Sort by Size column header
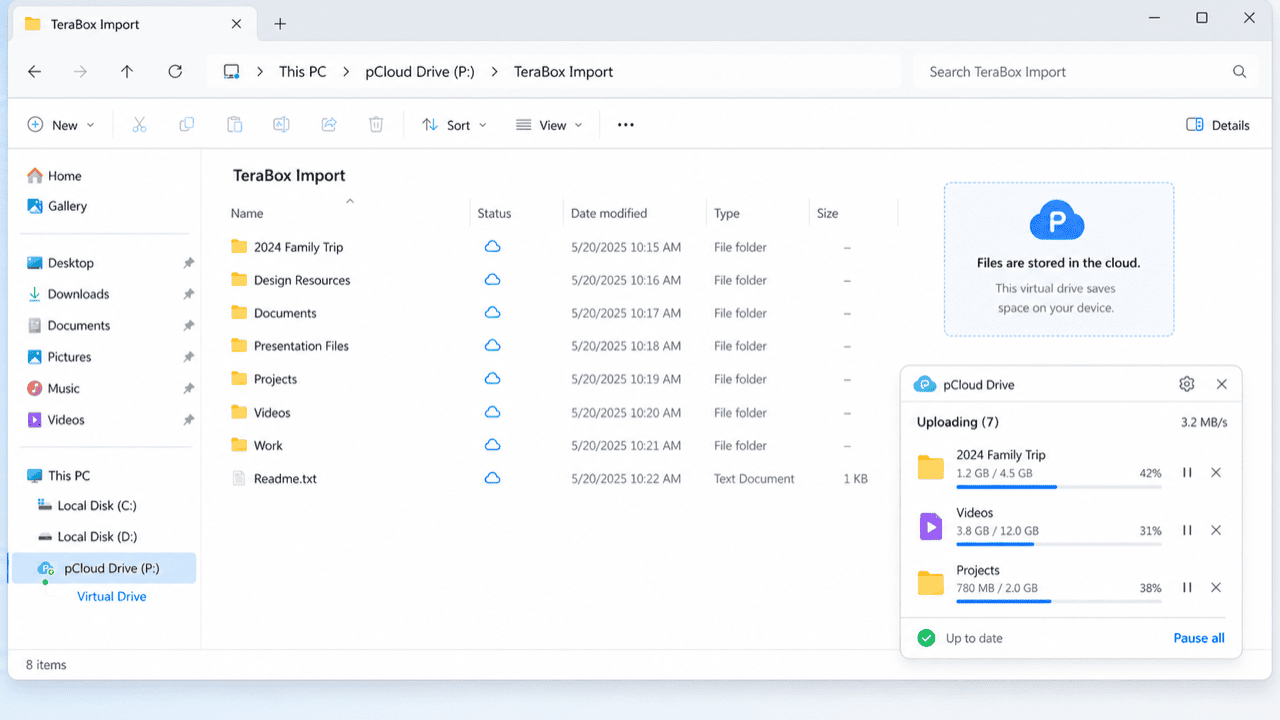 (827, 213)
